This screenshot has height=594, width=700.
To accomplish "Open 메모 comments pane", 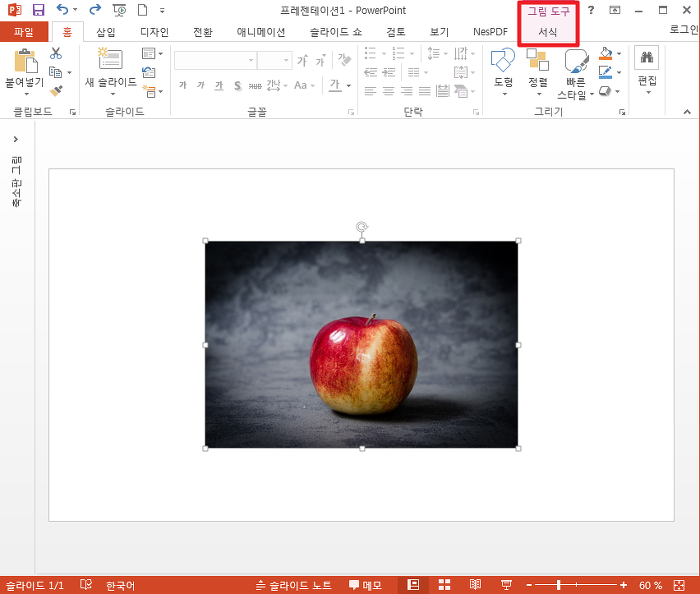I will (x=365, y=585).
